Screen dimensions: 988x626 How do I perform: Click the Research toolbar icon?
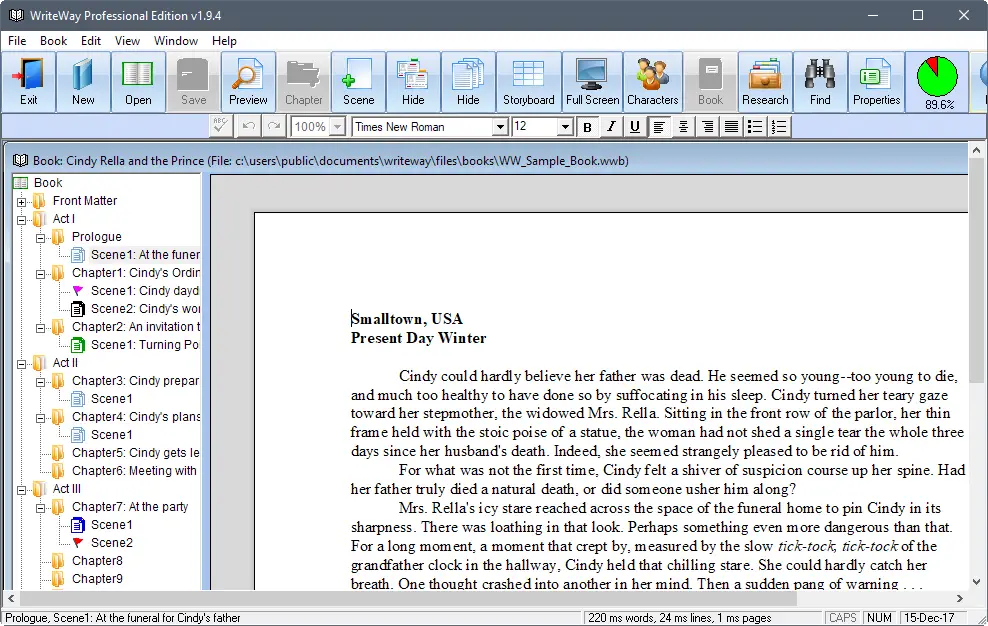click(765, 82)
